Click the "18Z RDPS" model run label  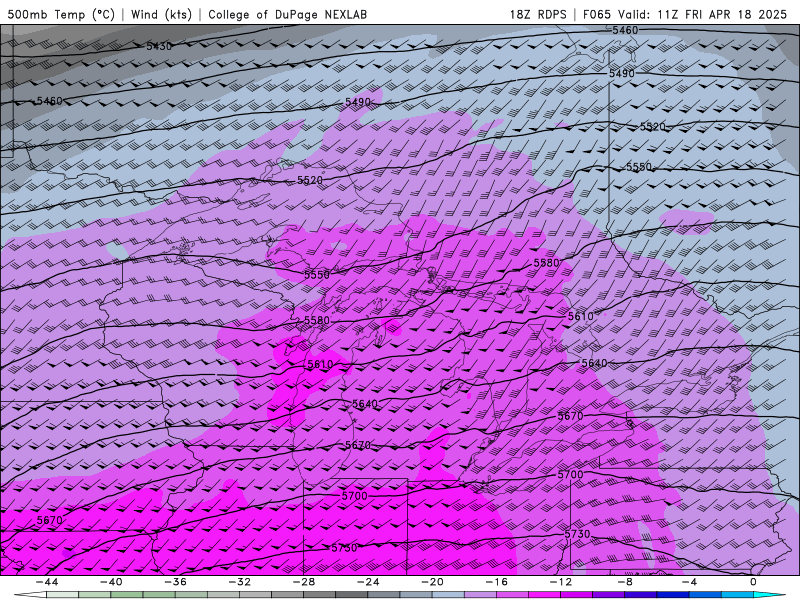(538, 14)
